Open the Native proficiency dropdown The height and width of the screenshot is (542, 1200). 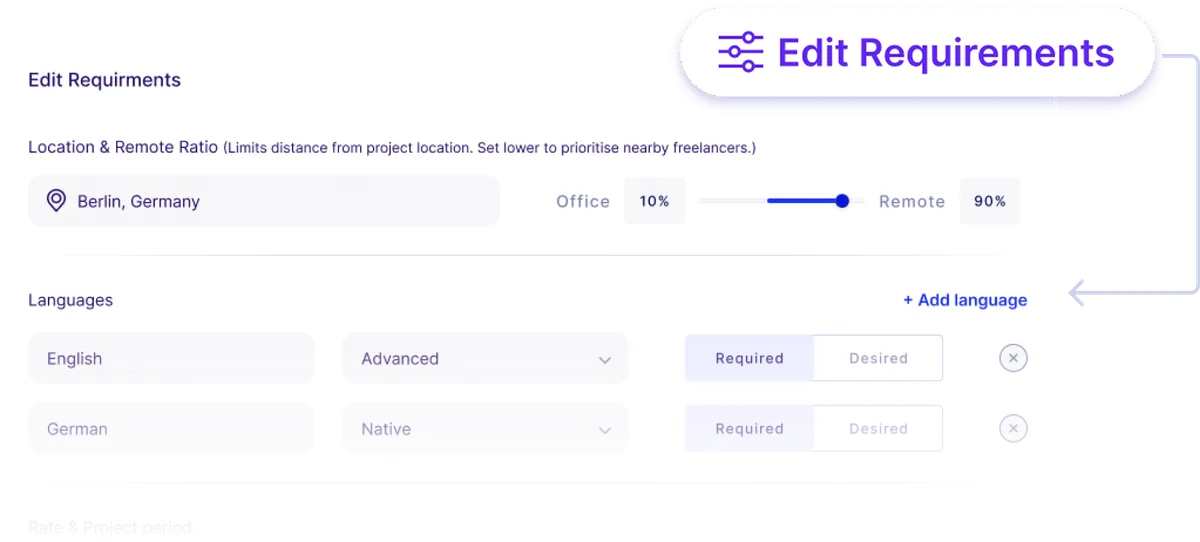click(485, 429)
